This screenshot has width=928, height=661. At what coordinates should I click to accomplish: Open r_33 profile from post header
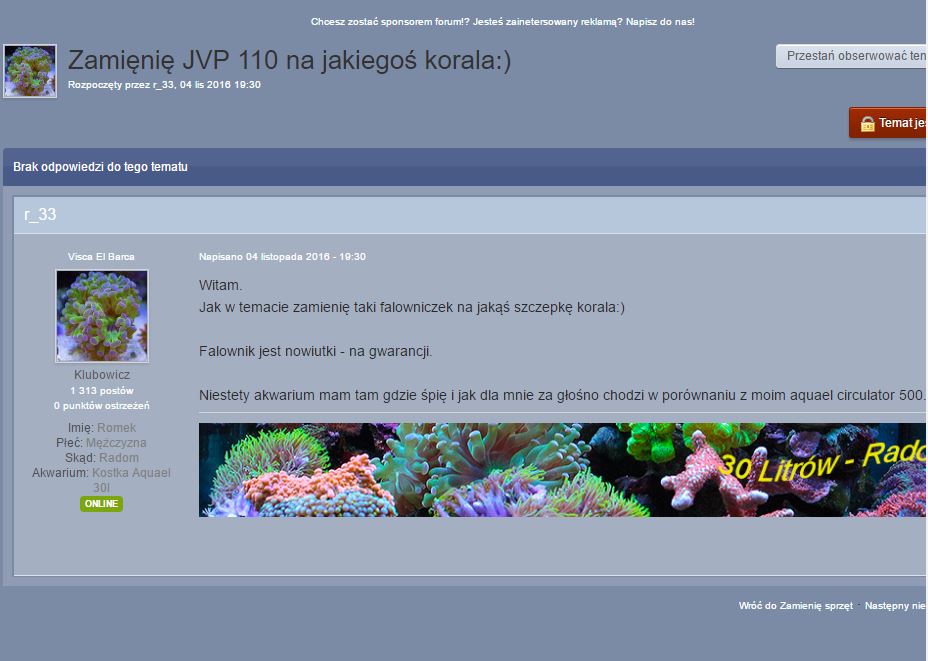pyautogui.click(x=40, y=215)
